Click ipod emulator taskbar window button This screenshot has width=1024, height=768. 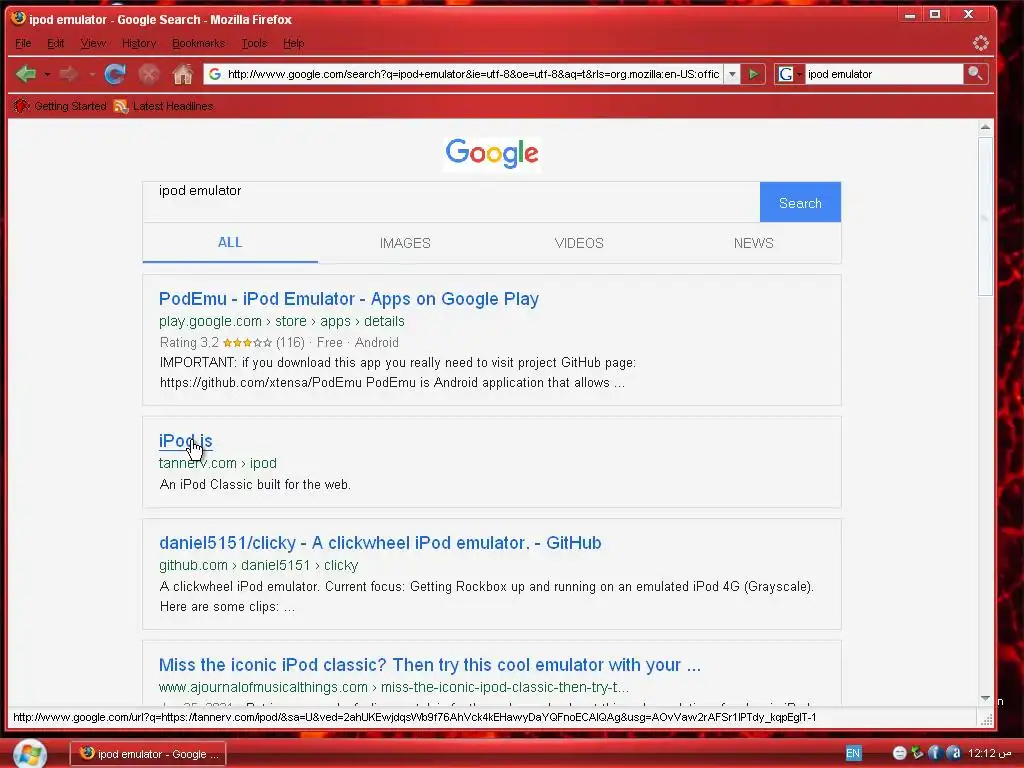pos(148,754)
